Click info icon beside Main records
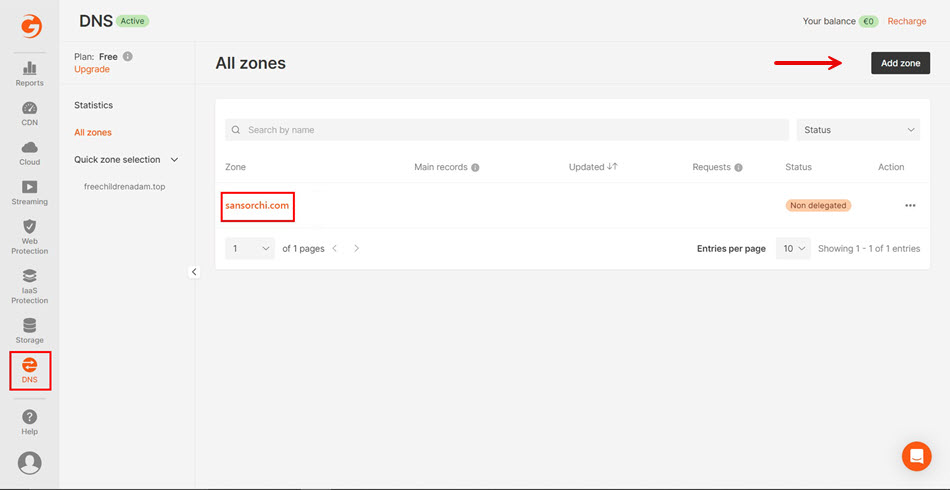The width and height of the screenshot is (950, 490). tap(475, 168)
